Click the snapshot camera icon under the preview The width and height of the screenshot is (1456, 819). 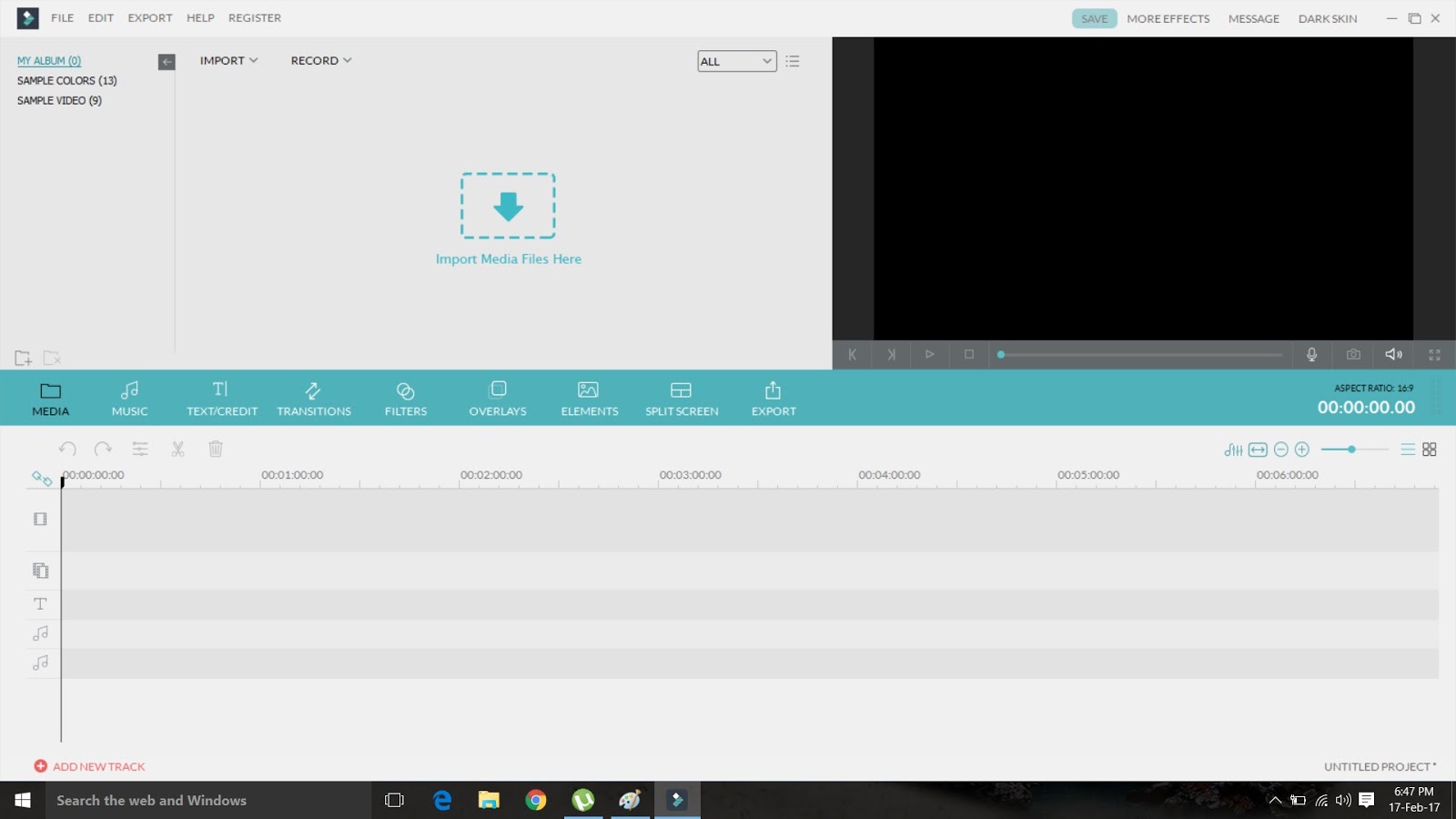[x=1353, y=355]
